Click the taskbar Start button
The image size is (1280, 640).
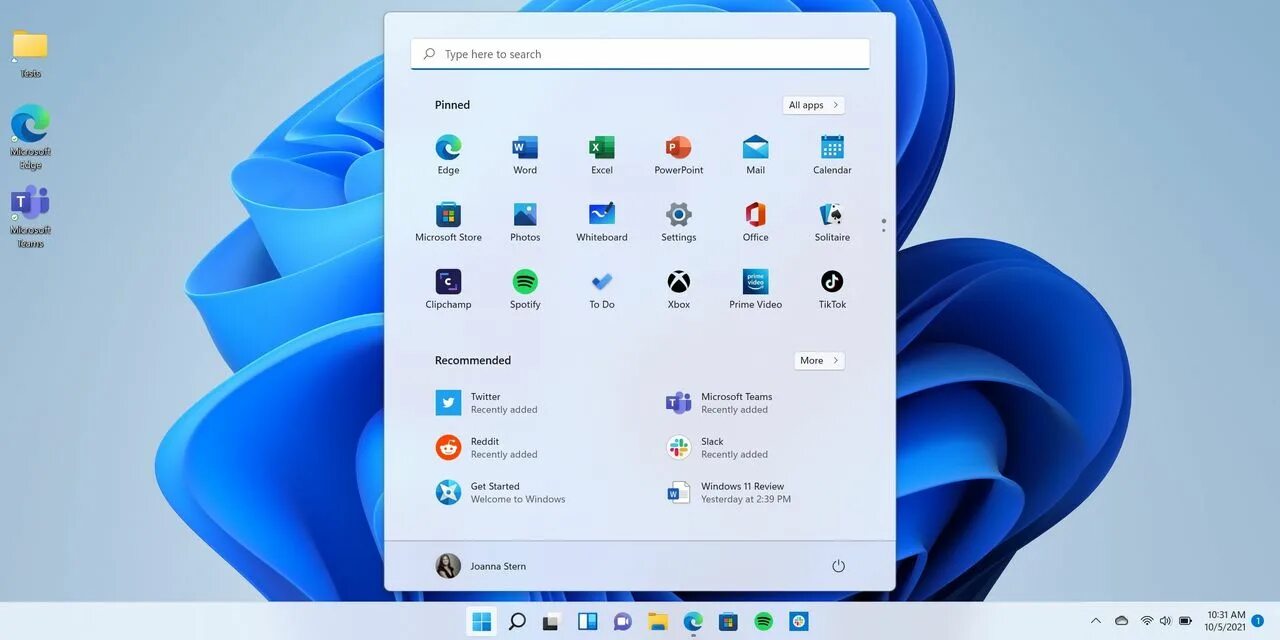481,621
